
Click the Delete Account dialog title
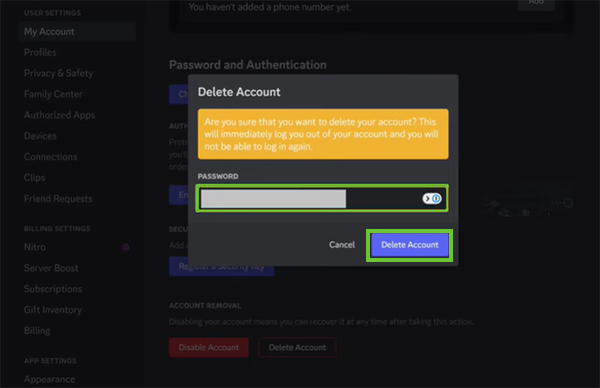[239, 92]
